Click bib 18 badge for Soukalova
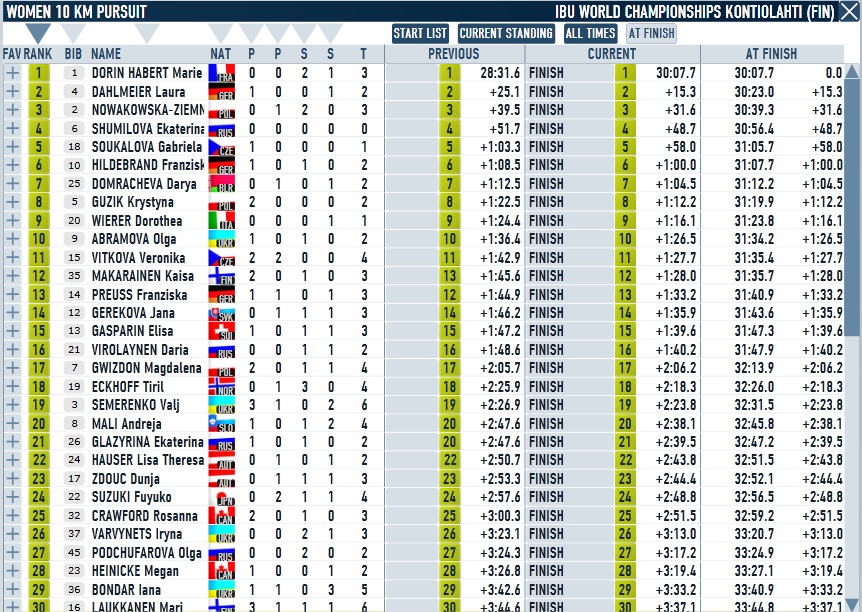862x612 pixels. pos(74,147)
